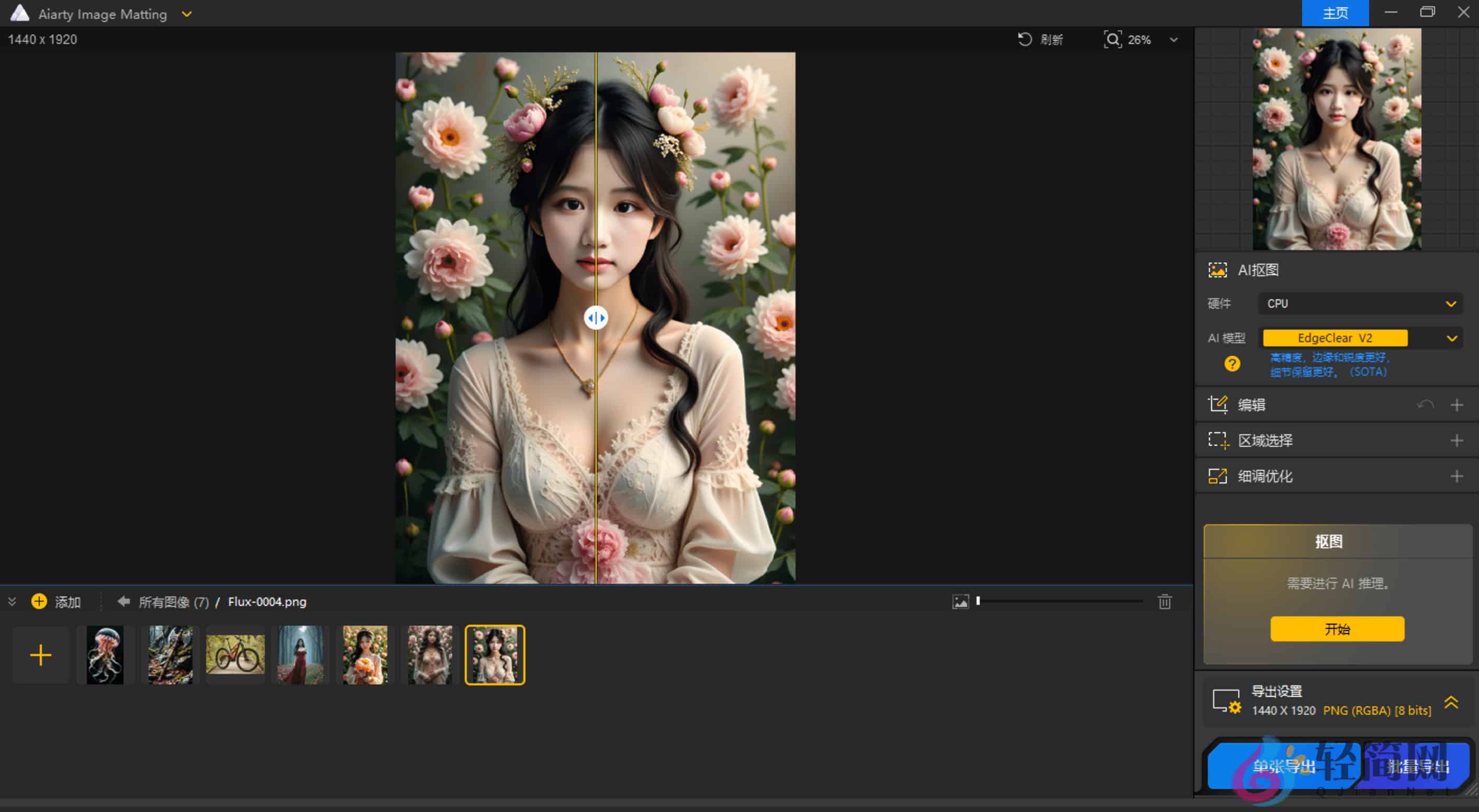Open the Aiarty Image Matting title menu
The image size is (1479, 812).
click(186, 14)
